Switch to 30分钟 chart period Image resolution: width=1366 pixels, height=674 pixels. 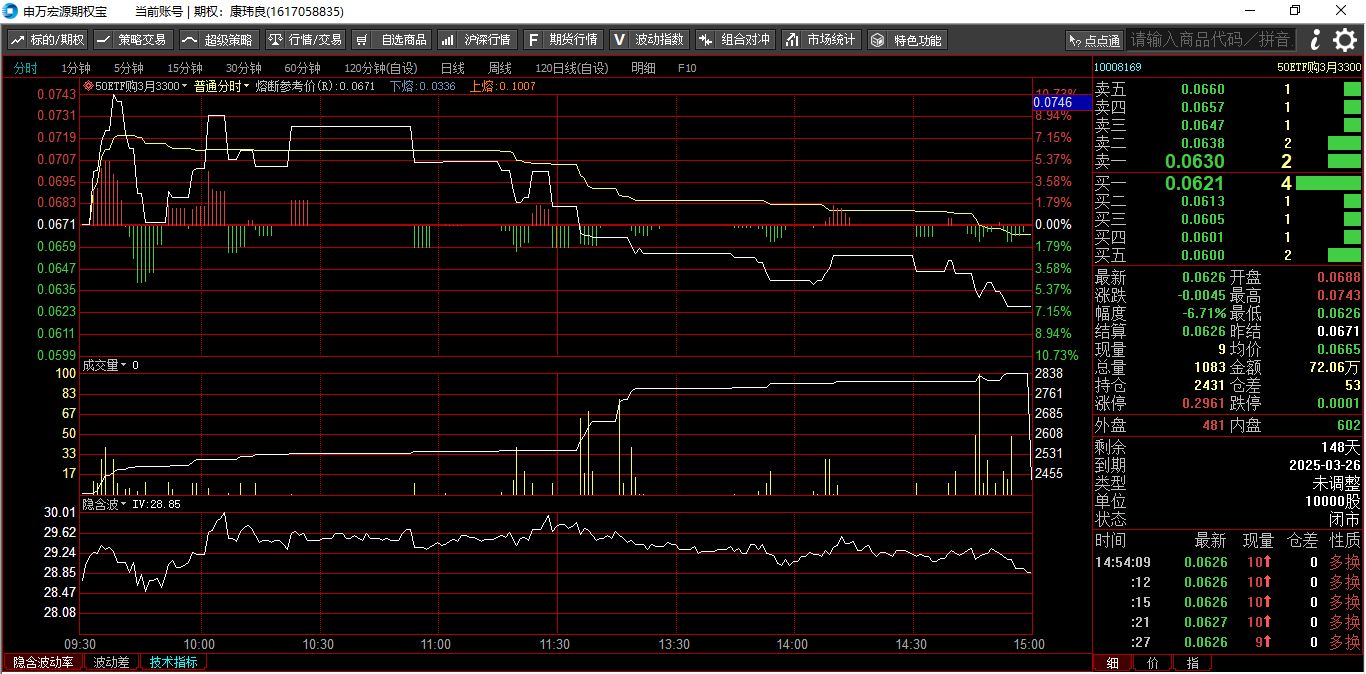tap(243, 68)
